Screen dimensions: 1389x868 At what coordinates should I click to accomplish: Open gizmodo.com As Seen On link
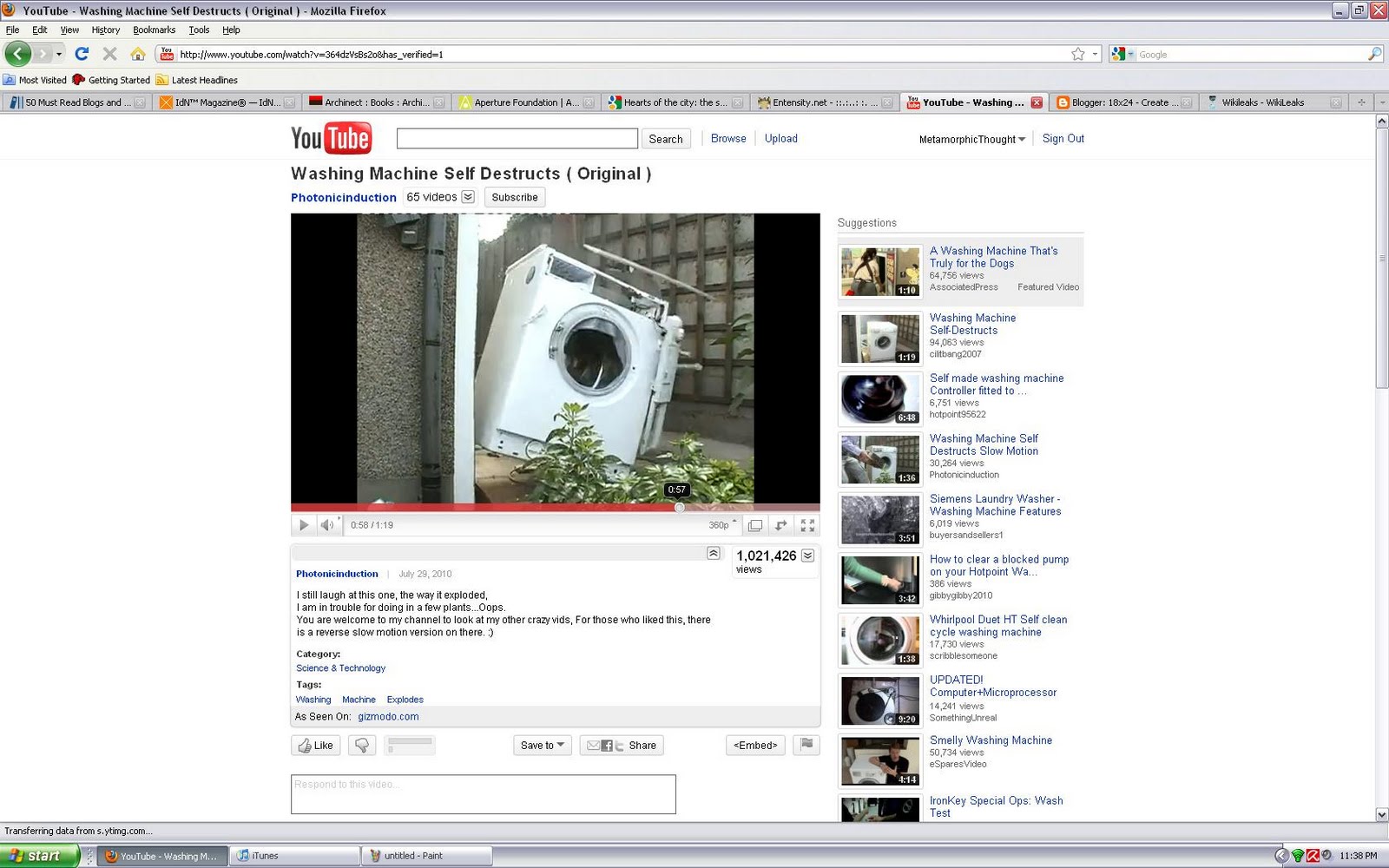[388, 717]
